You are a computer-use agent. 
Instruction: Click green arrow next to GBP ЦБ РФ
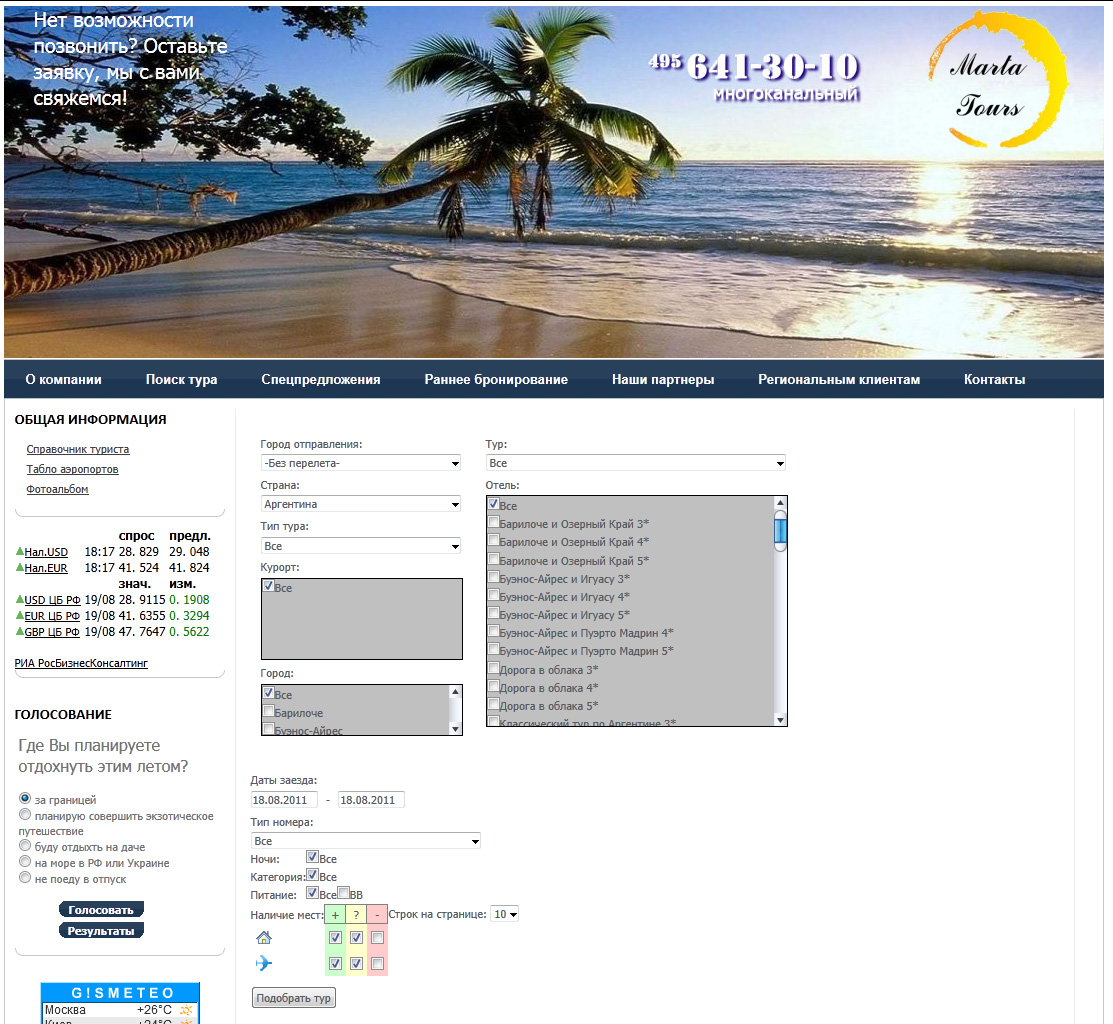[20, 631]
